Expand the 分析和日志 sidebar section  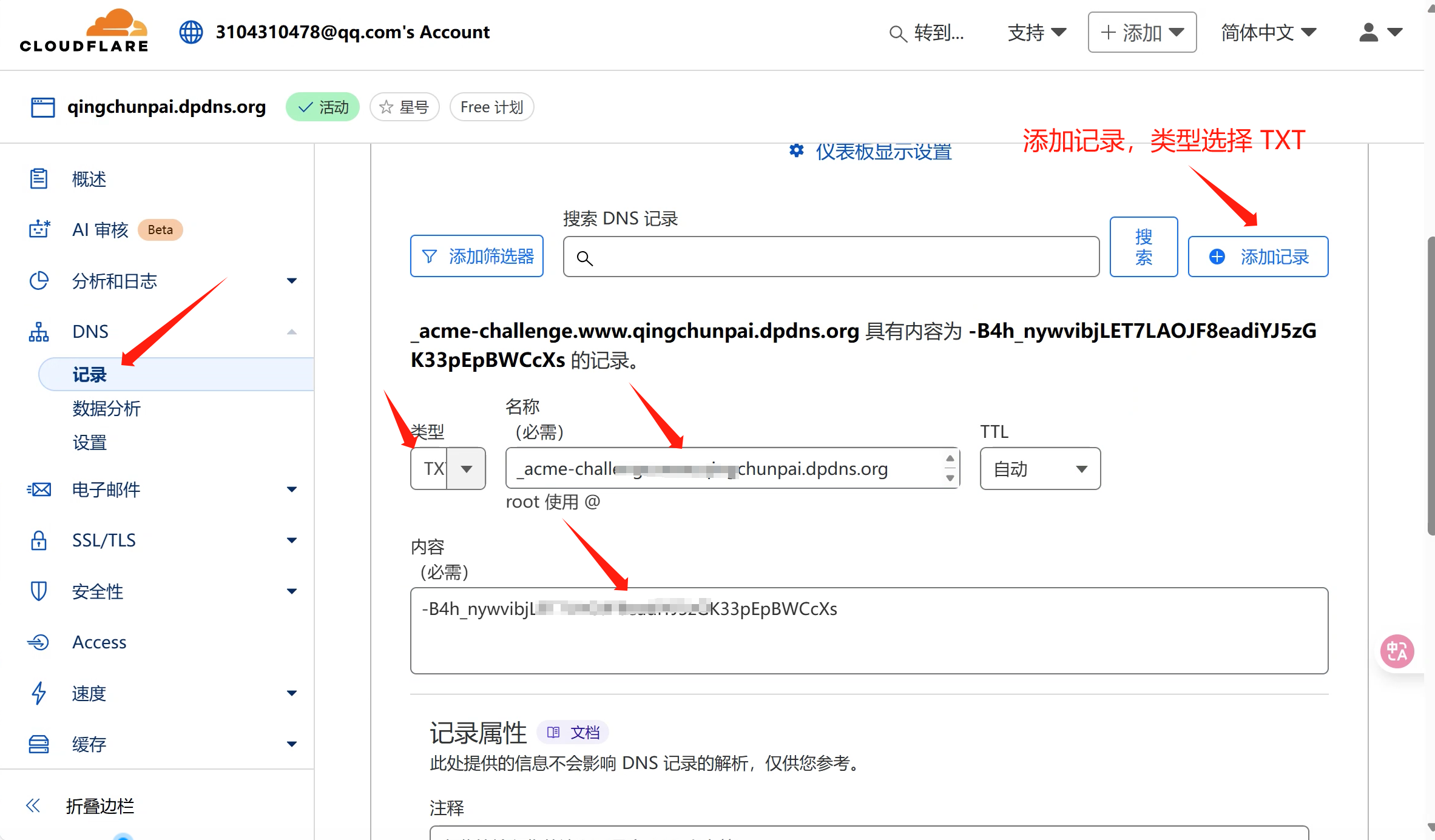click(292, 281)
